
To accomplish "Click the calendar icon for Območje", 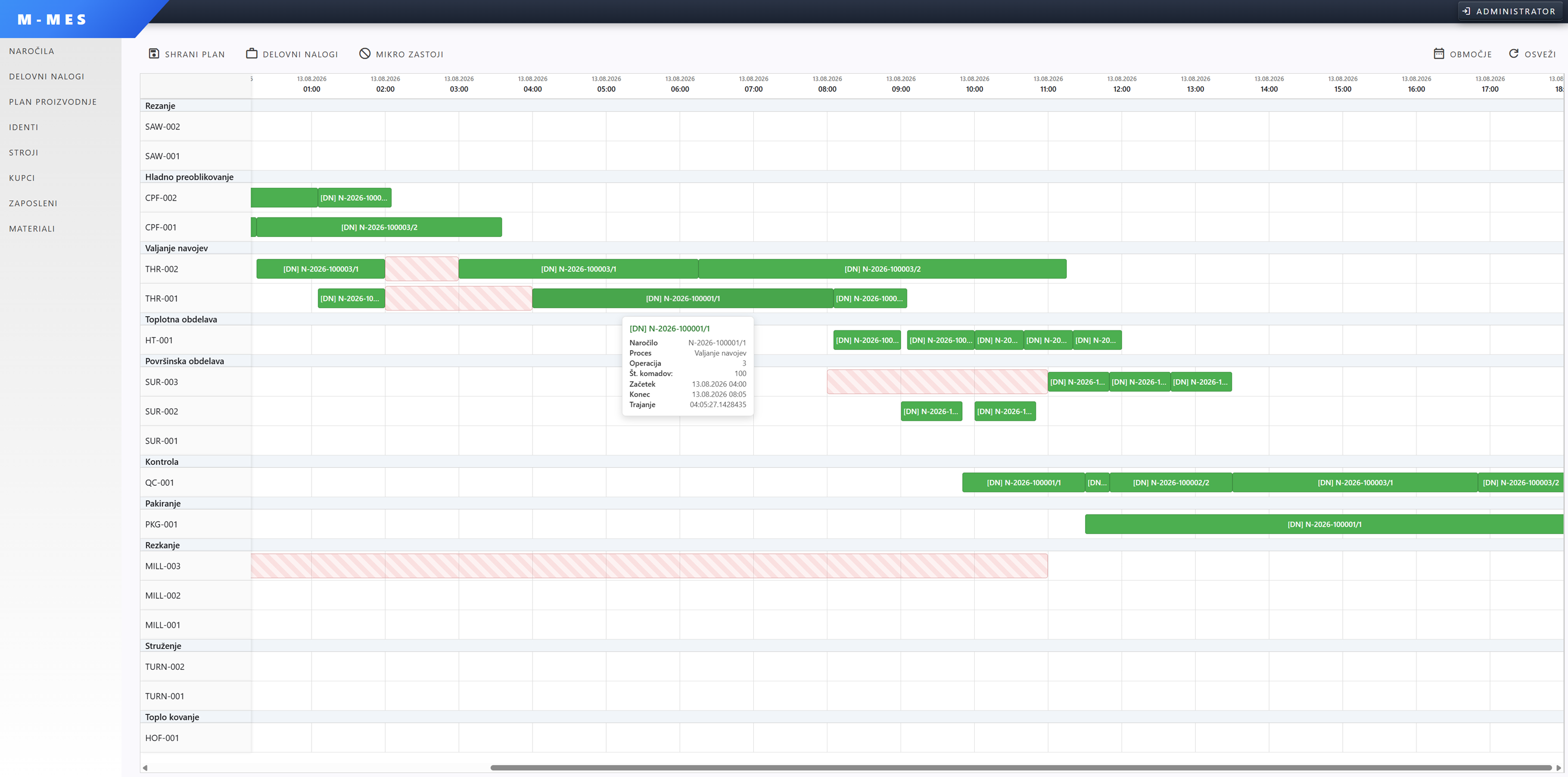I will (x=1439, y=53).
